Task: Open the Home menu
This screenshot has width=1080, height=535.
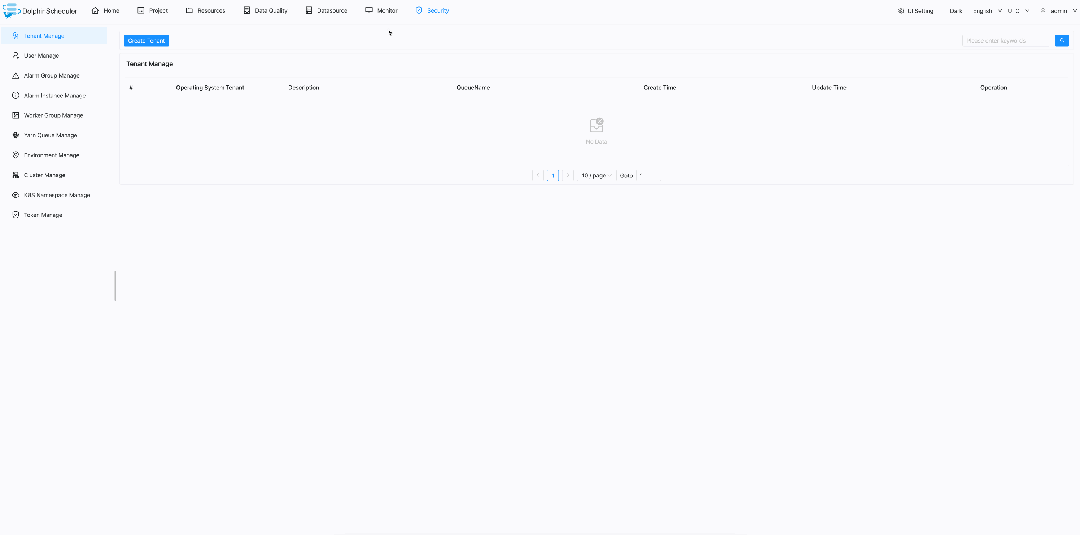Action: tap(105, 11)
